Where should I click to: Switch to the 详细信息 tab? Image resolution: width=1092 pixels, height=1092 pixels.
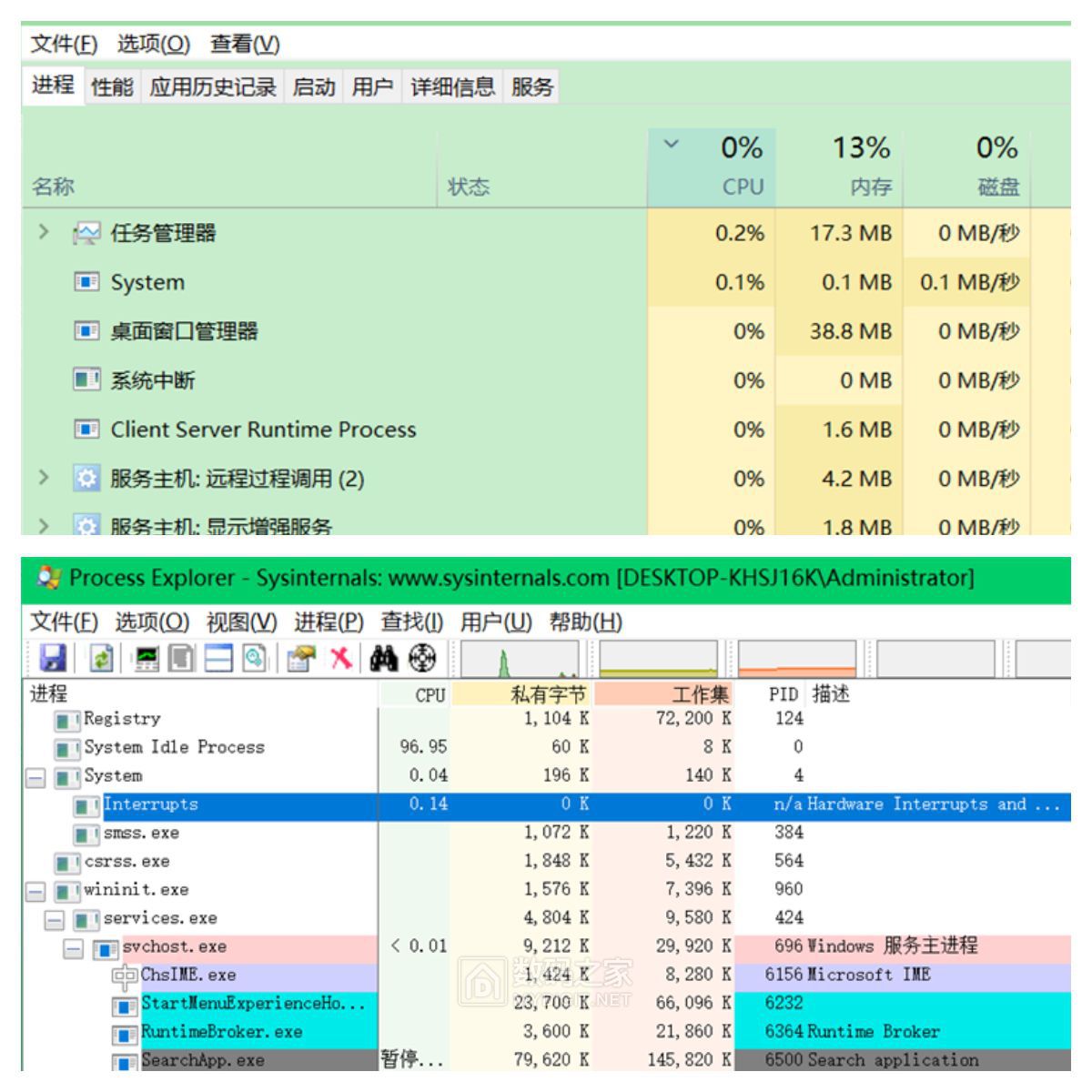(x=452, y=87)
